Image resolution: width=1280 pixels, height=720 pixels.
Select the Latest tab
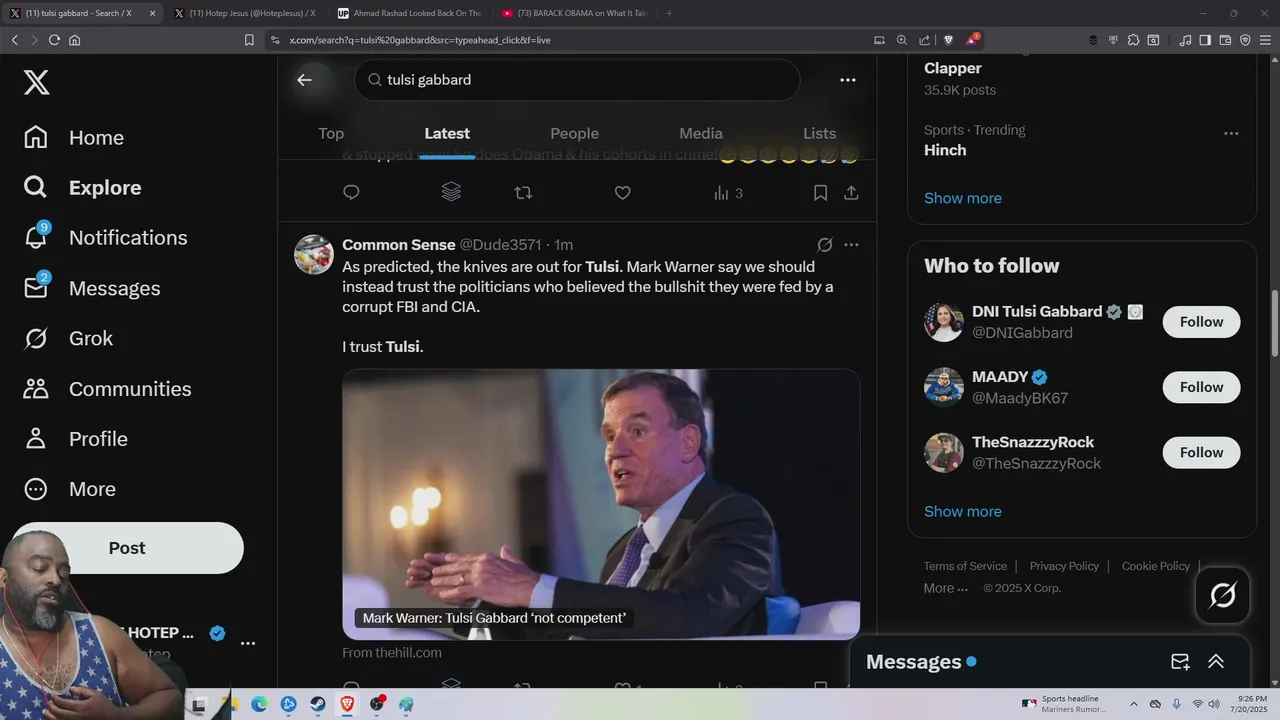[447, 133]
